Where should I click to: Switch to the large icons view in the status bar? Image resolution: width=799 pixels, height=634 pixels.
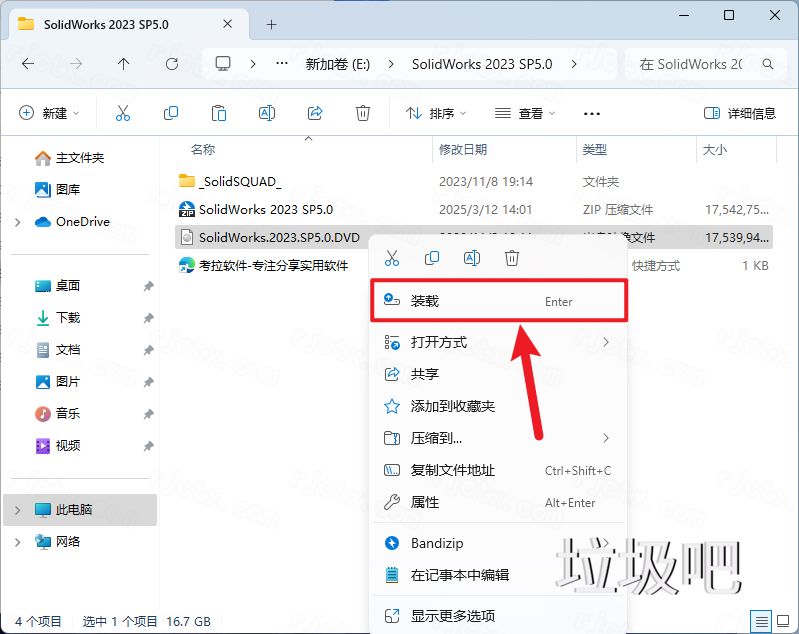point(783,621)
